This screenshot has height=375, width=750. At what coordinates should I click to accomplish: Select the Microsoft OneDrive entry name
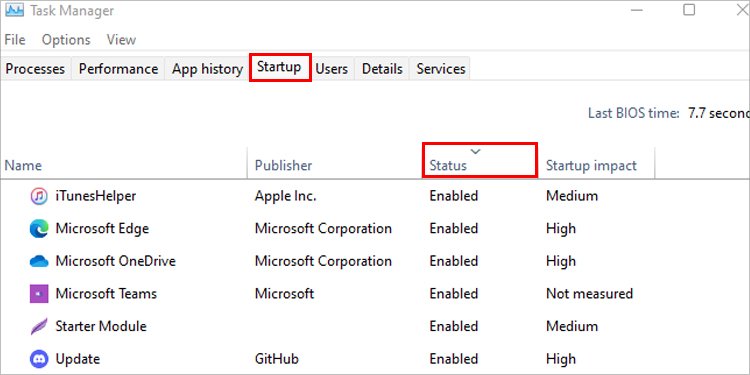[115, 261]
